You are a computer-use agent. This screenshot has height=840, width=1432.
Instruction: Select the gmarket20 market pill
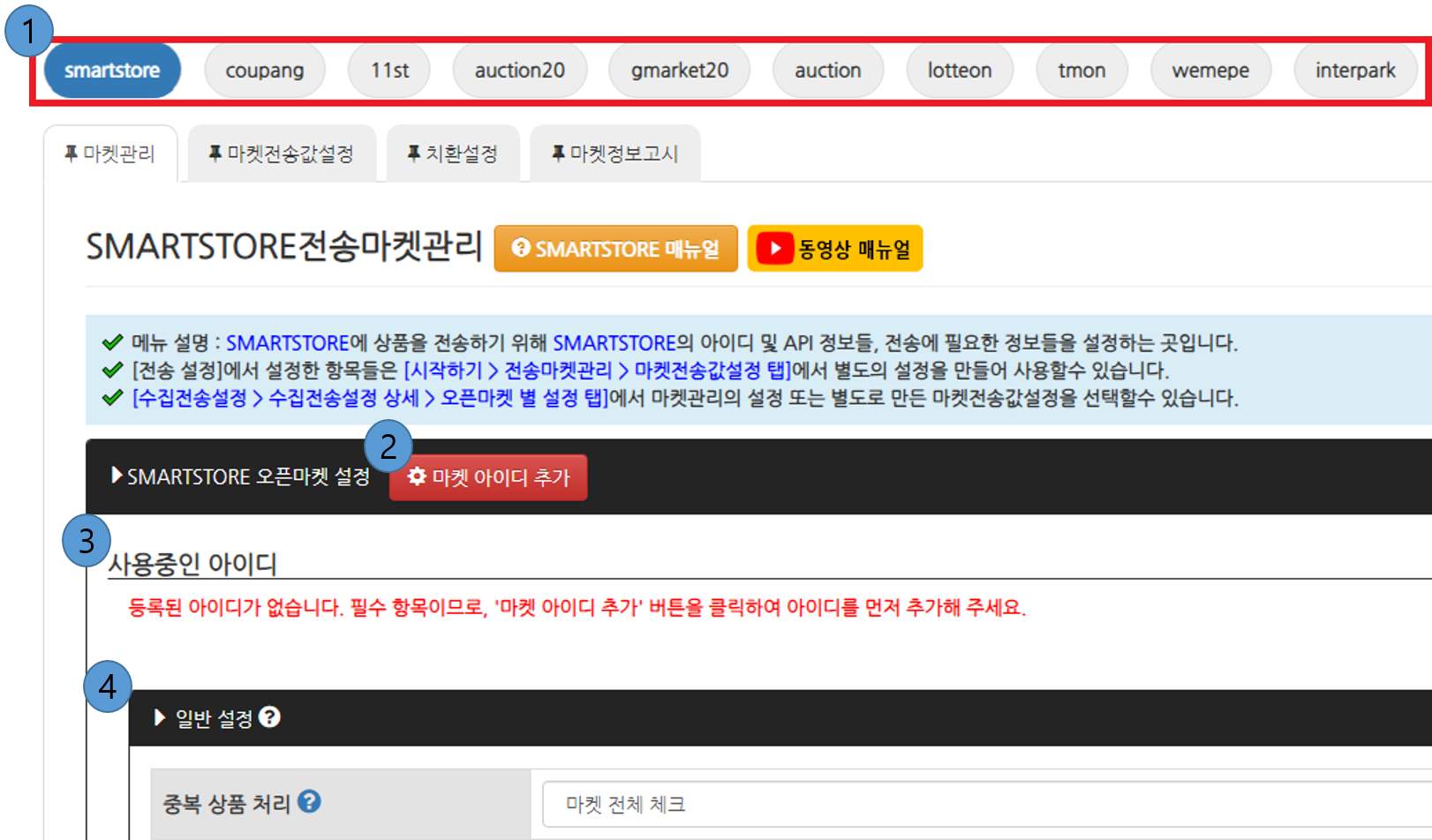tap(679, 71)
